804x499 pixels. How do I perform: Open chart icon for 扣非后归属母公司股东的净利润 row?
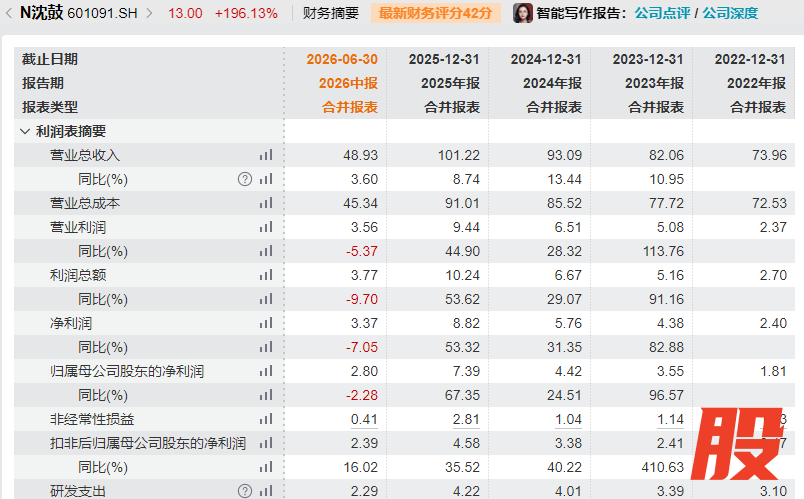pos(266,443)
